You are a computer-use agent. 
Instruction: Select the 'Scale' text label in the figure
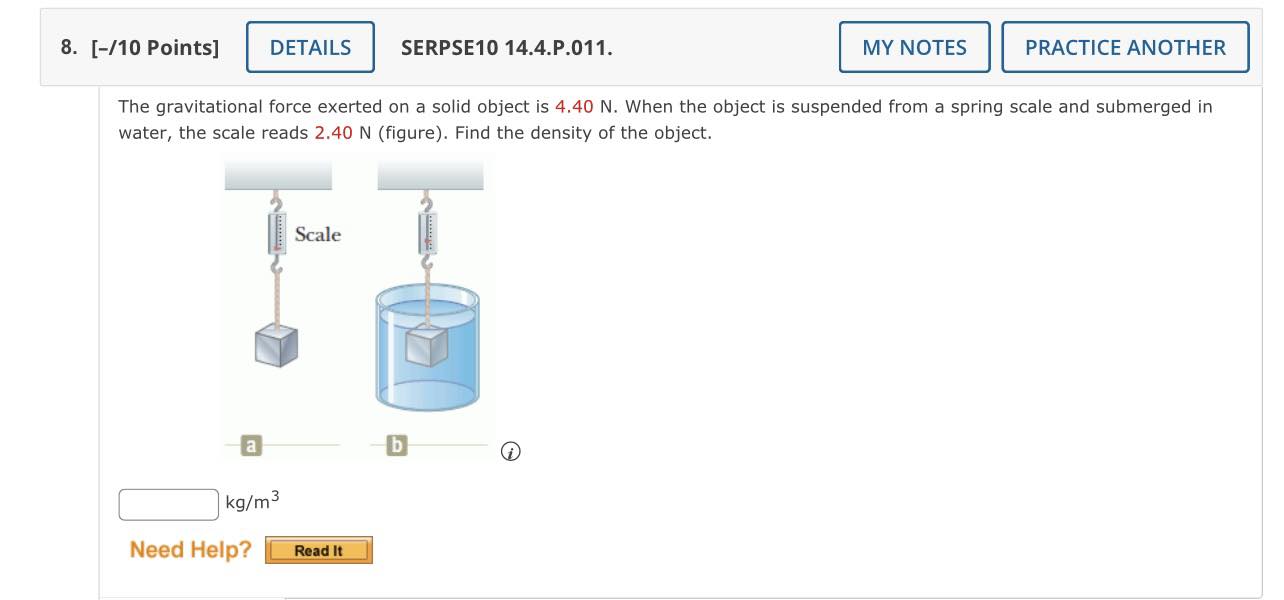coord(318,235)
